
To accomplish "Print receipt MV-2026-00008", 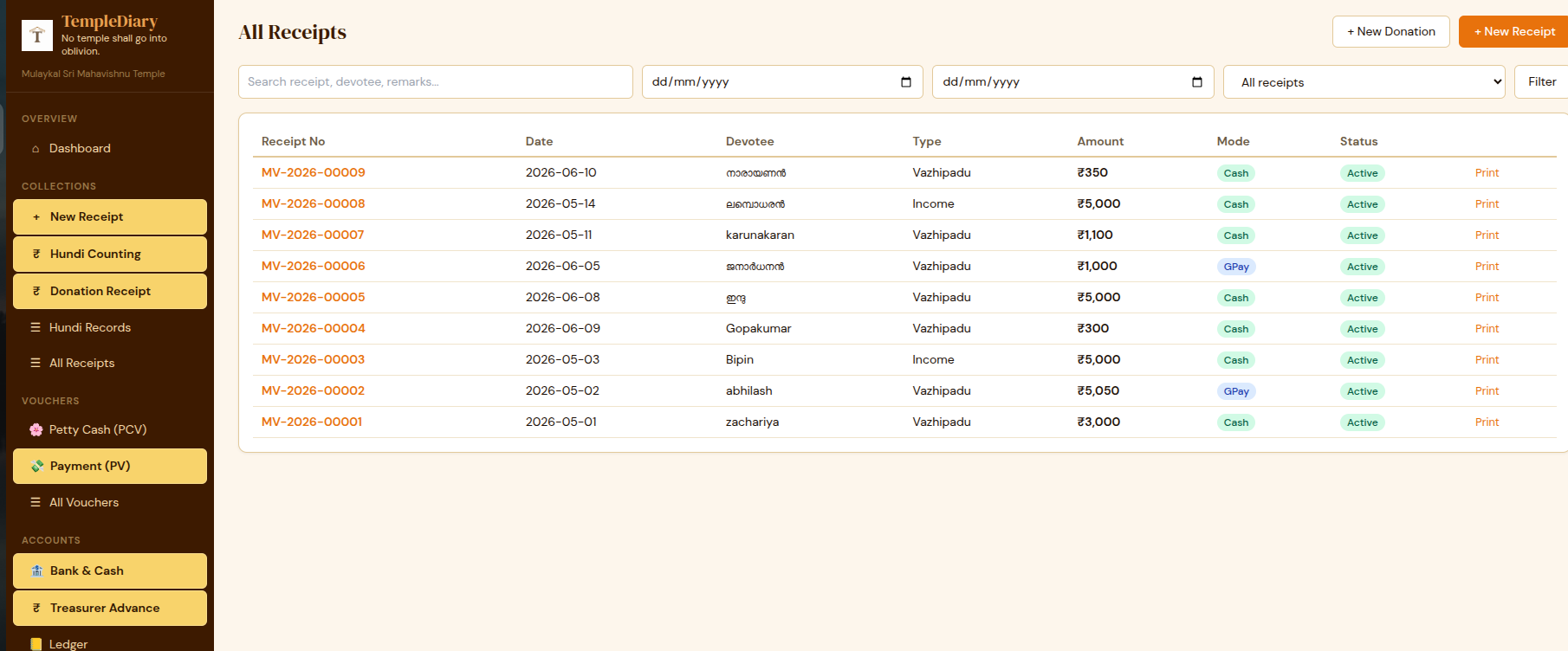I will coord(1487,204).
